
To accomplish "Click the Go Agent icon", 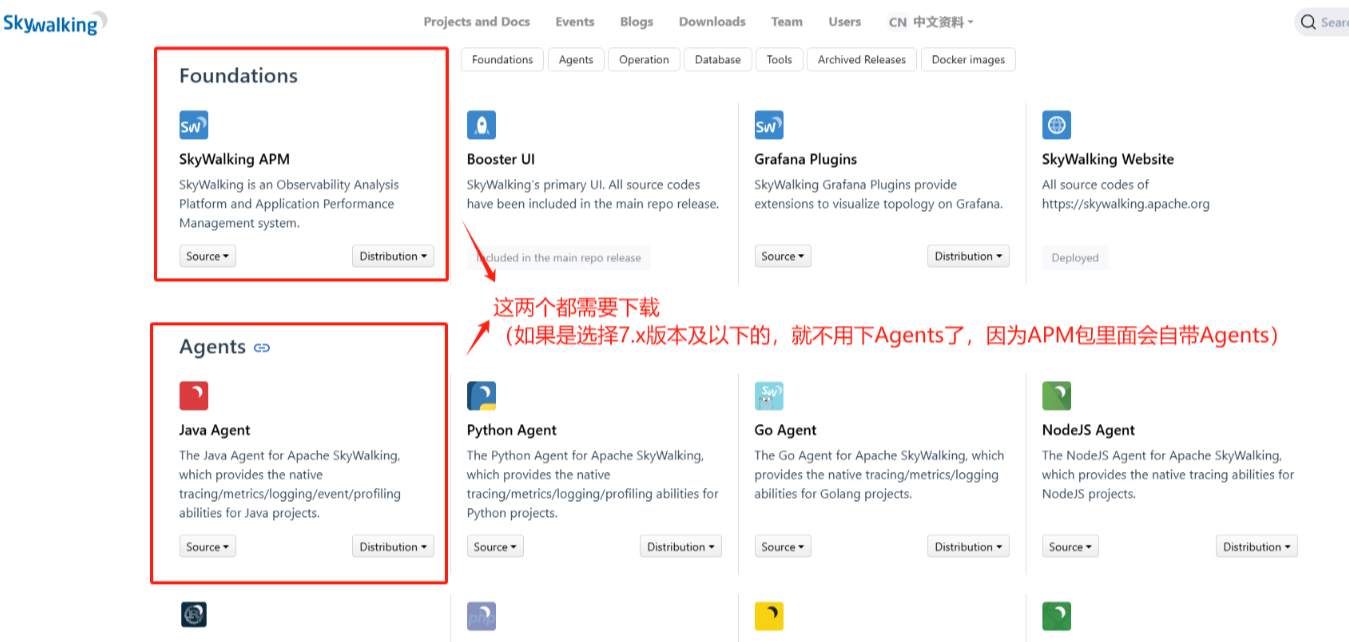I will coord(769,396).
